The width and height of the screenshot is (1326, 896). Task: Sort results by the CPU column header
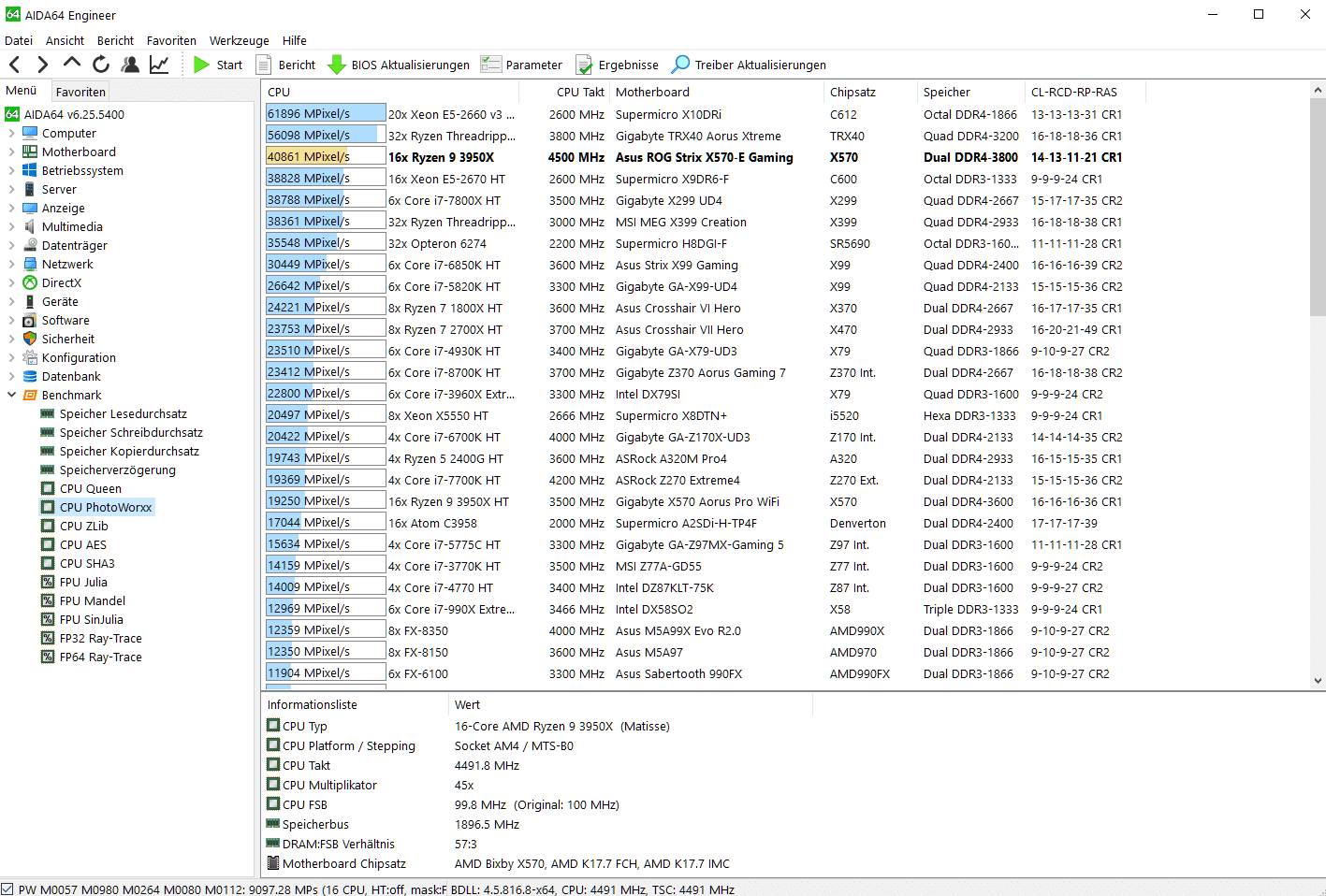click(392, 92)
